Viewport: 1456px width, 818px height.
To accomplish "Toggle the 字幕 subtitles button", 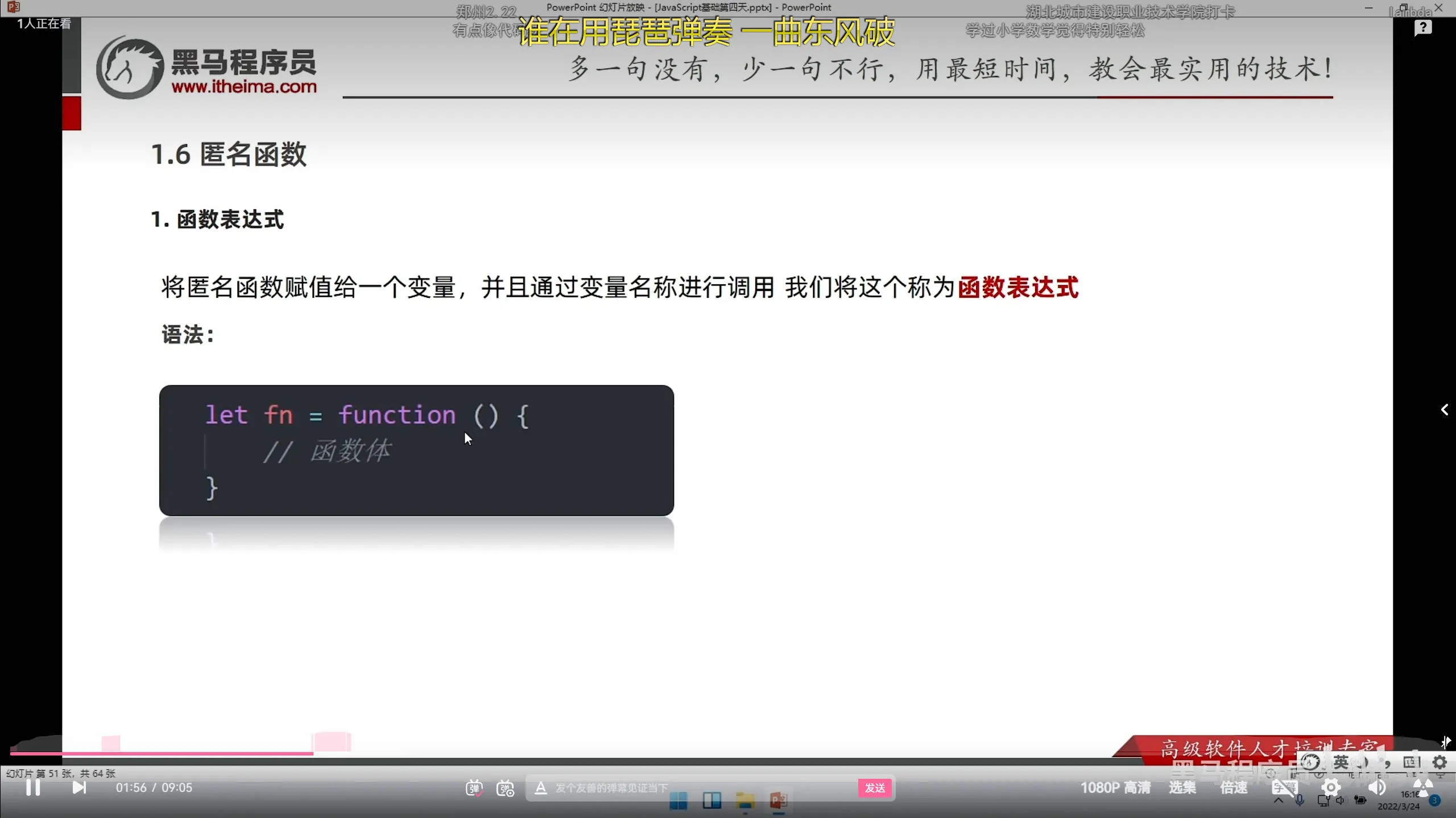I will click(1284, 787).
